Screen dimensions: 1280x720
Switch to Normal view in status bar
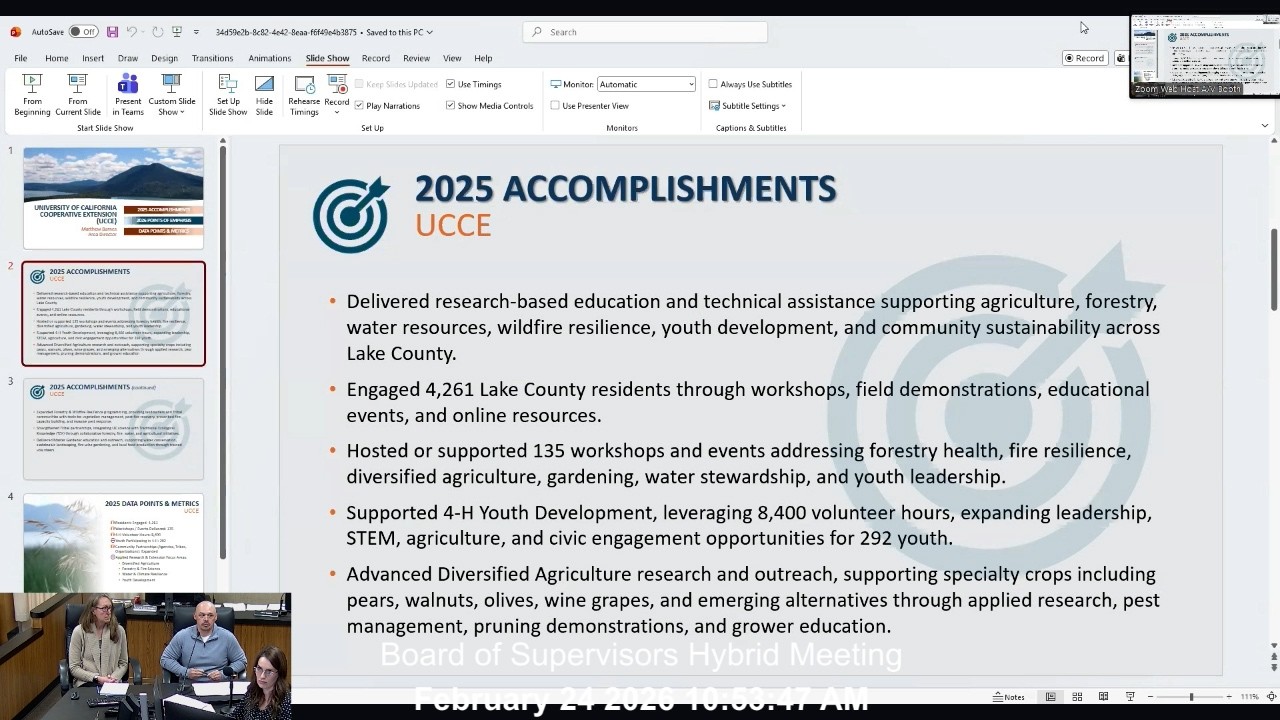pyautogui.click(x=1050, y=697)
